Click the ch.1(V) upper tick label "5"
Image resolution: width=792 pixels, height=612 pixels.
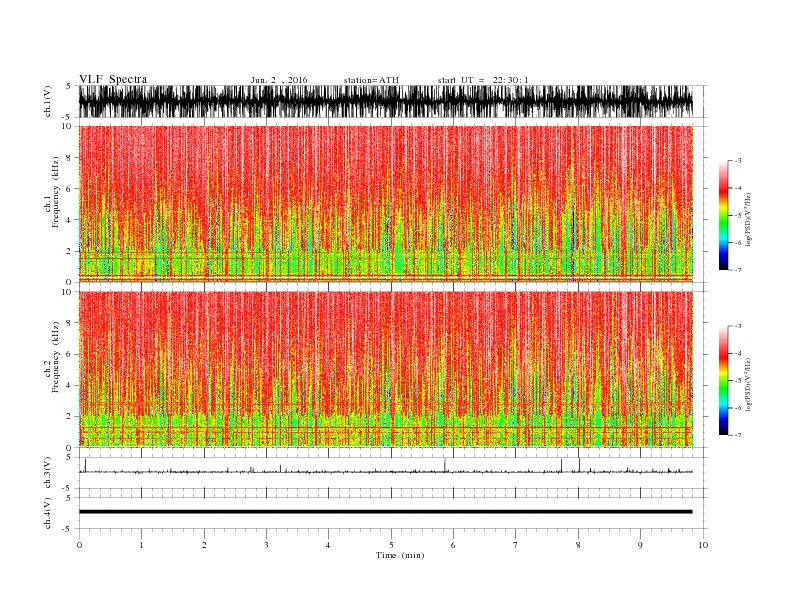pos(69,86)
